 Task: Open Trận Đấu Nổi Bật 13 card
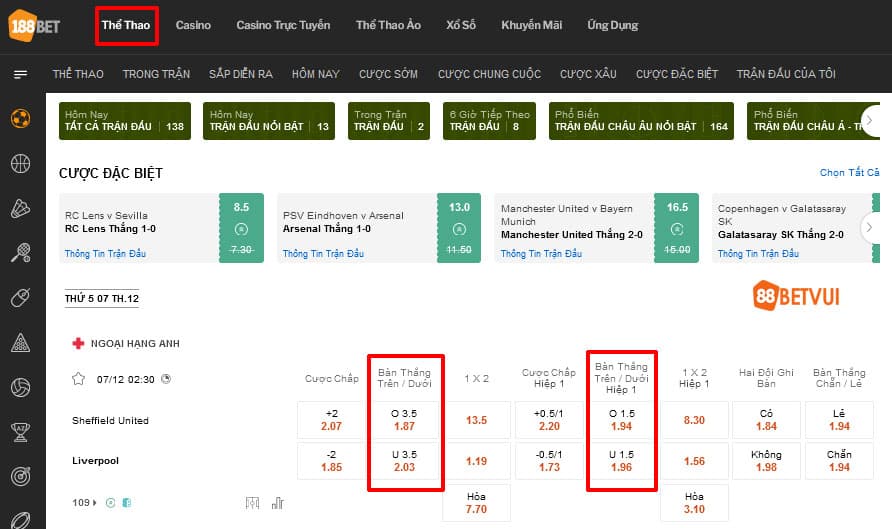pos(269,121)
